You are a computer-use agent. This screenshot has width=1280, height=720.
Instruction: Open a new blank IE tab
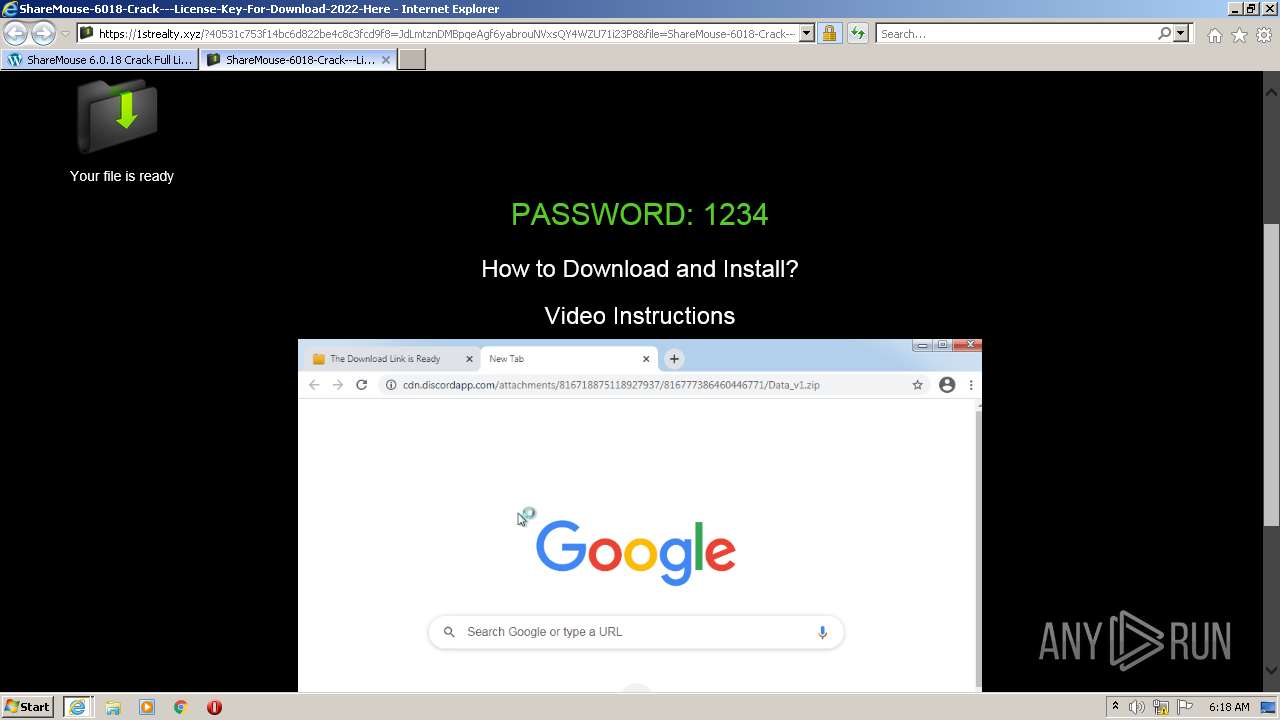pos(412,60)
